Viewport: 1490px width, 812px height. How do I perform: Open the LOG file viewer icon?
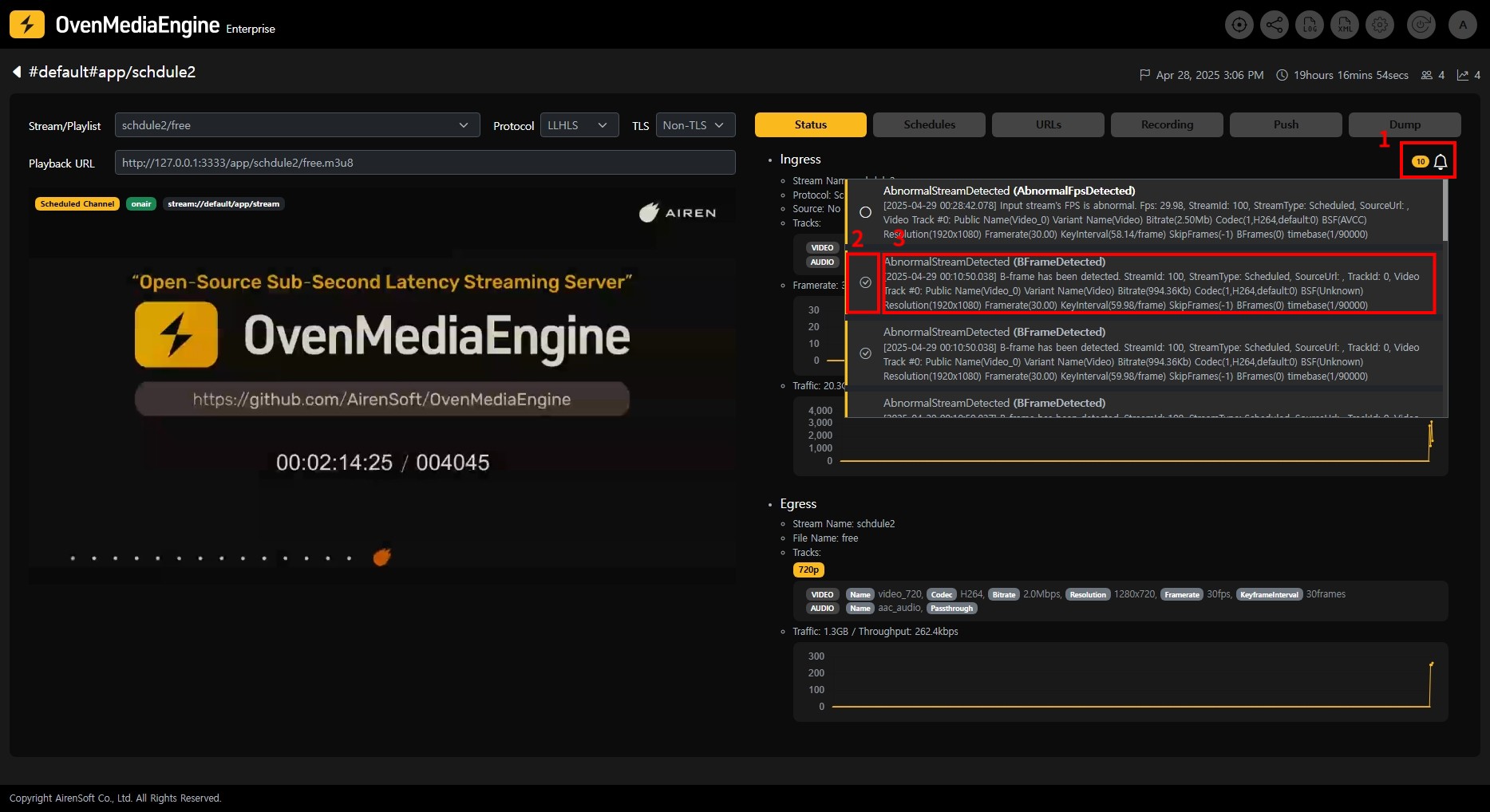(x=1310, y=25)
